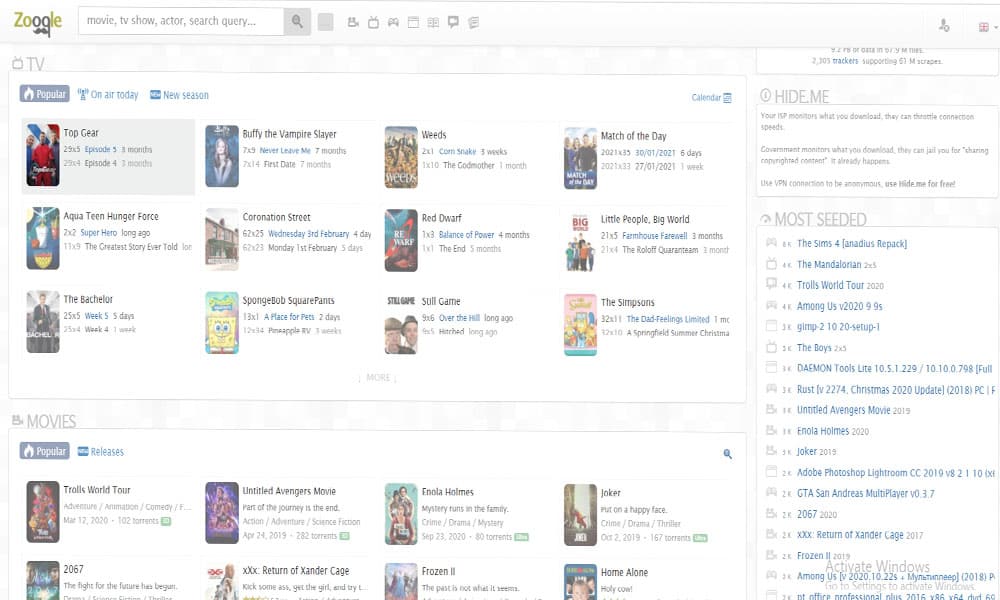Open Trolls World Tour in Most Seeded list

click(x=830, y=285)
